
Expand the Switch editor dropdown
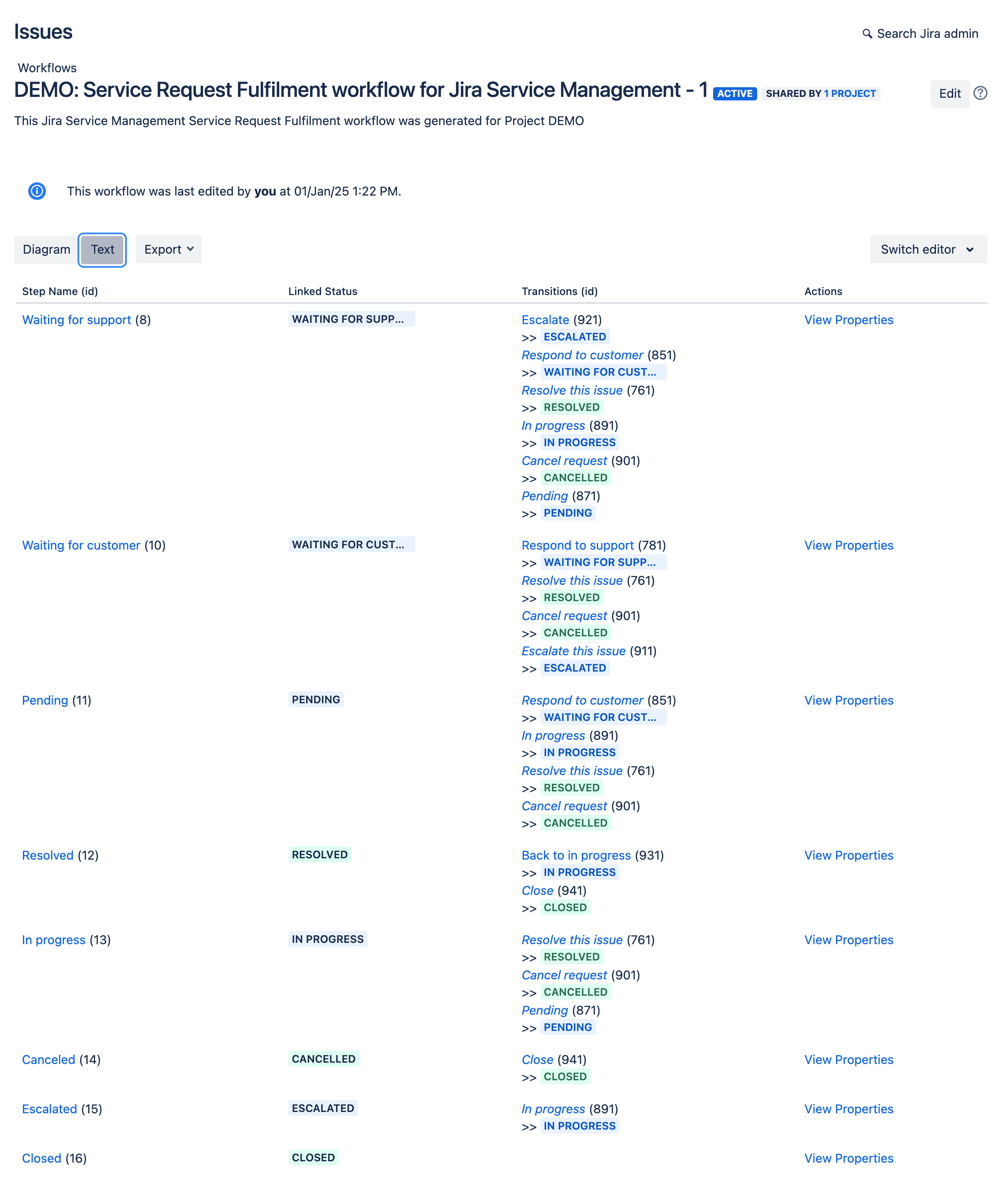(928, 249)
